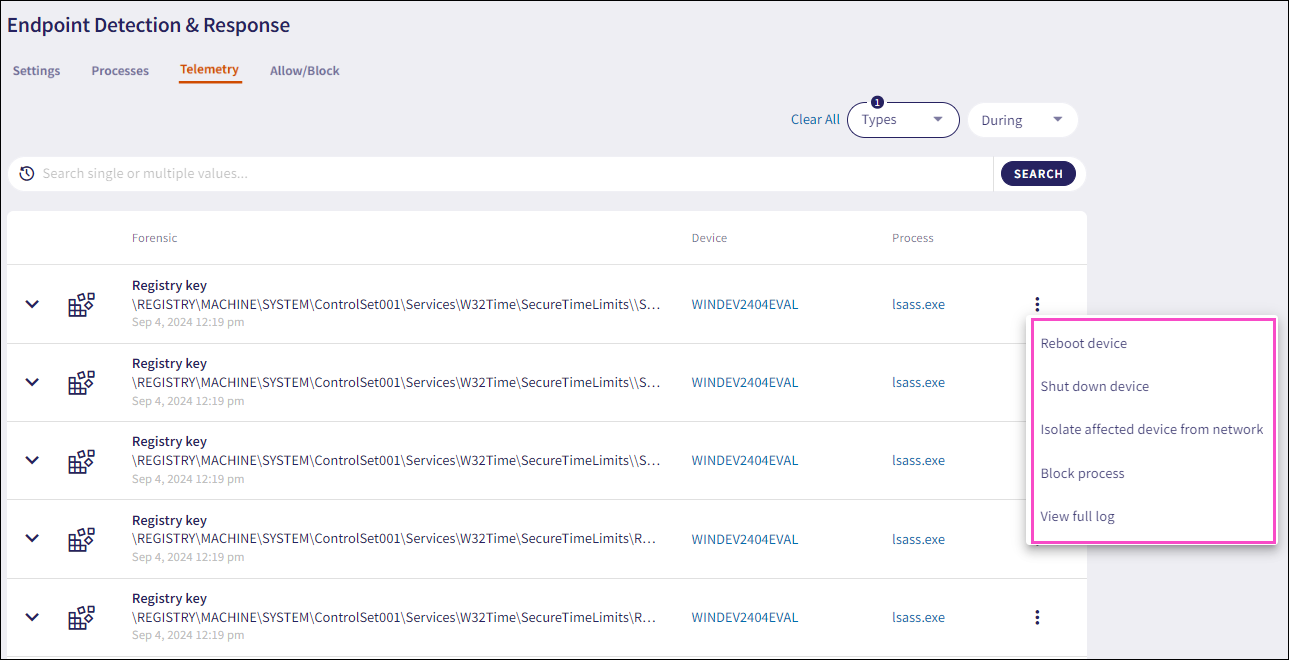Expand the third registry key row chevron
1289x660 pixels.
pyautogui.click(x=32, y=460)
